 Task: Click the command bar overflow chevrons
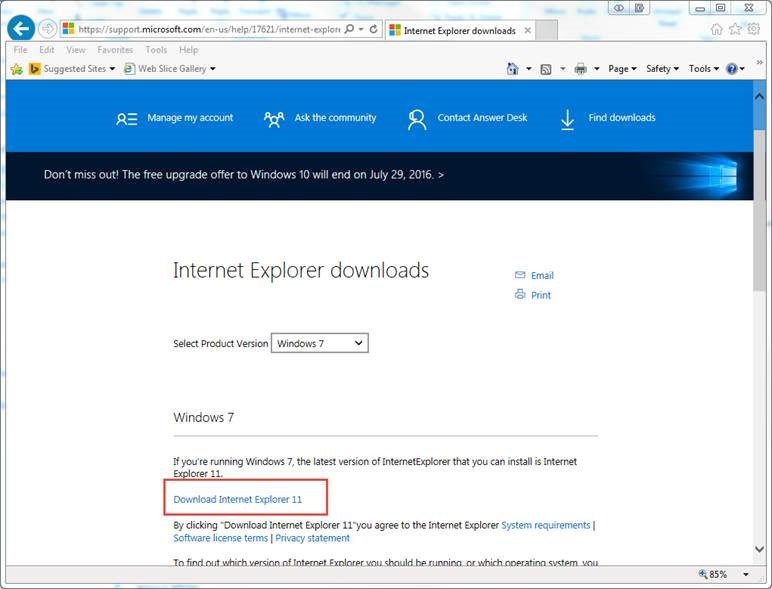coord(760,63)
